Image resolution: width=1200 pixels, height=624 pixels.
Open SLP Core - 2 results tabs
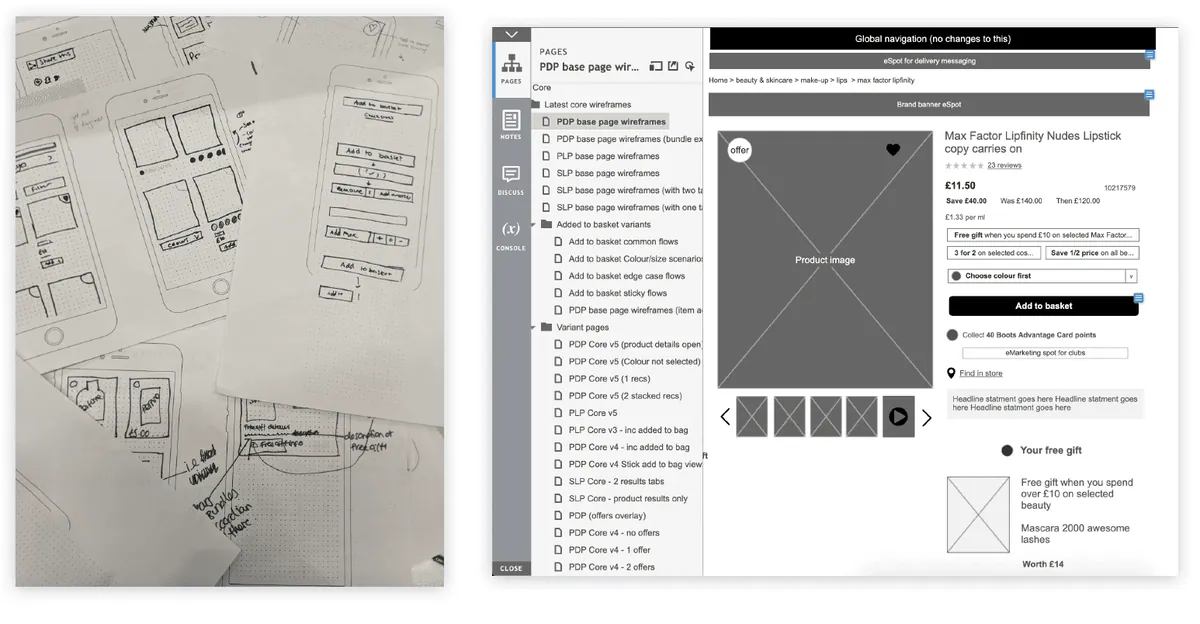click(615, 481)
